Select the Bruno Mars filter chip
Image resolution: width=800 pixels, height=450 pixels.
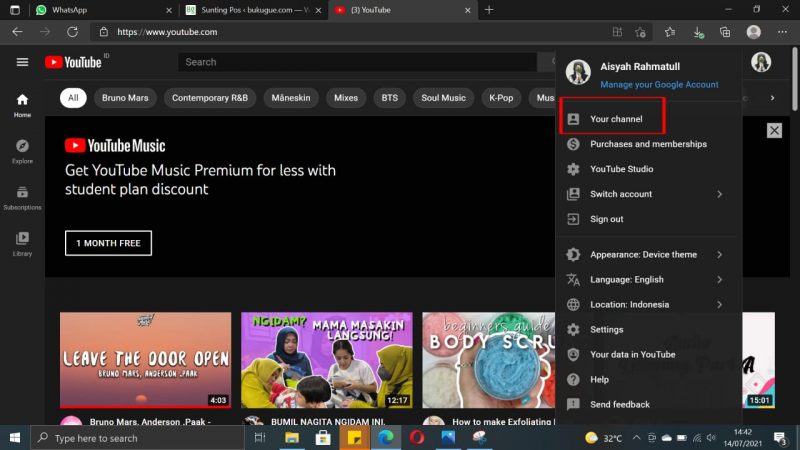coord(125,97)
